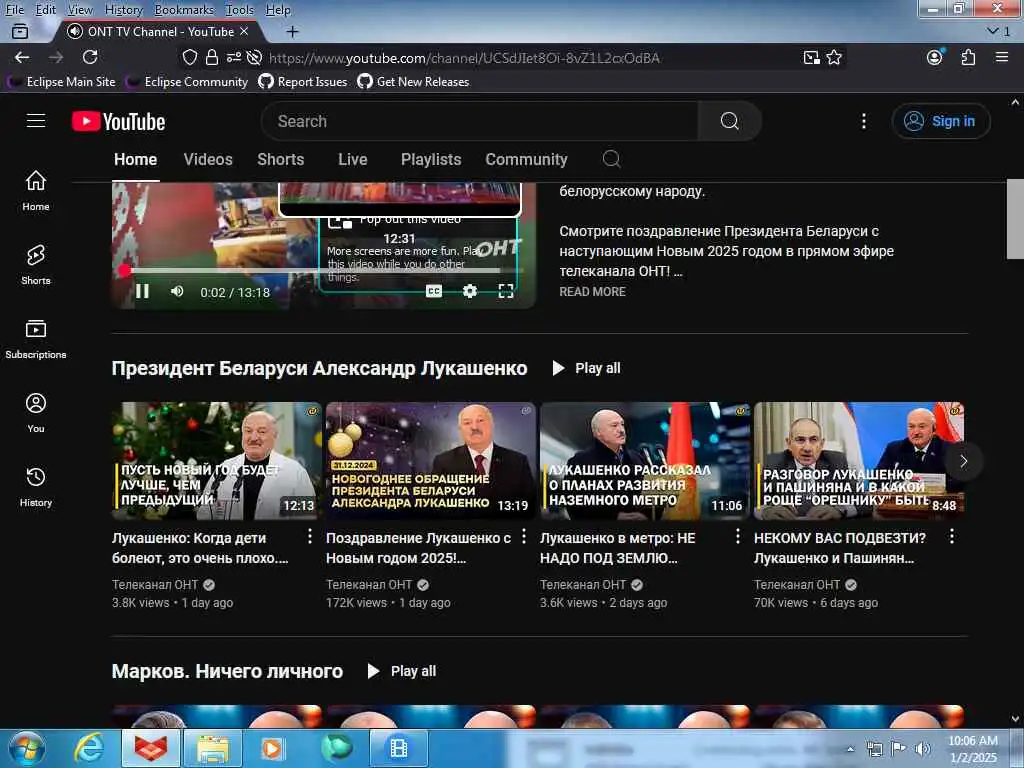The width and height of the screenshot is (1024, 768).
Task: Switch to the Live channel tab
Action: pos(353,159)
